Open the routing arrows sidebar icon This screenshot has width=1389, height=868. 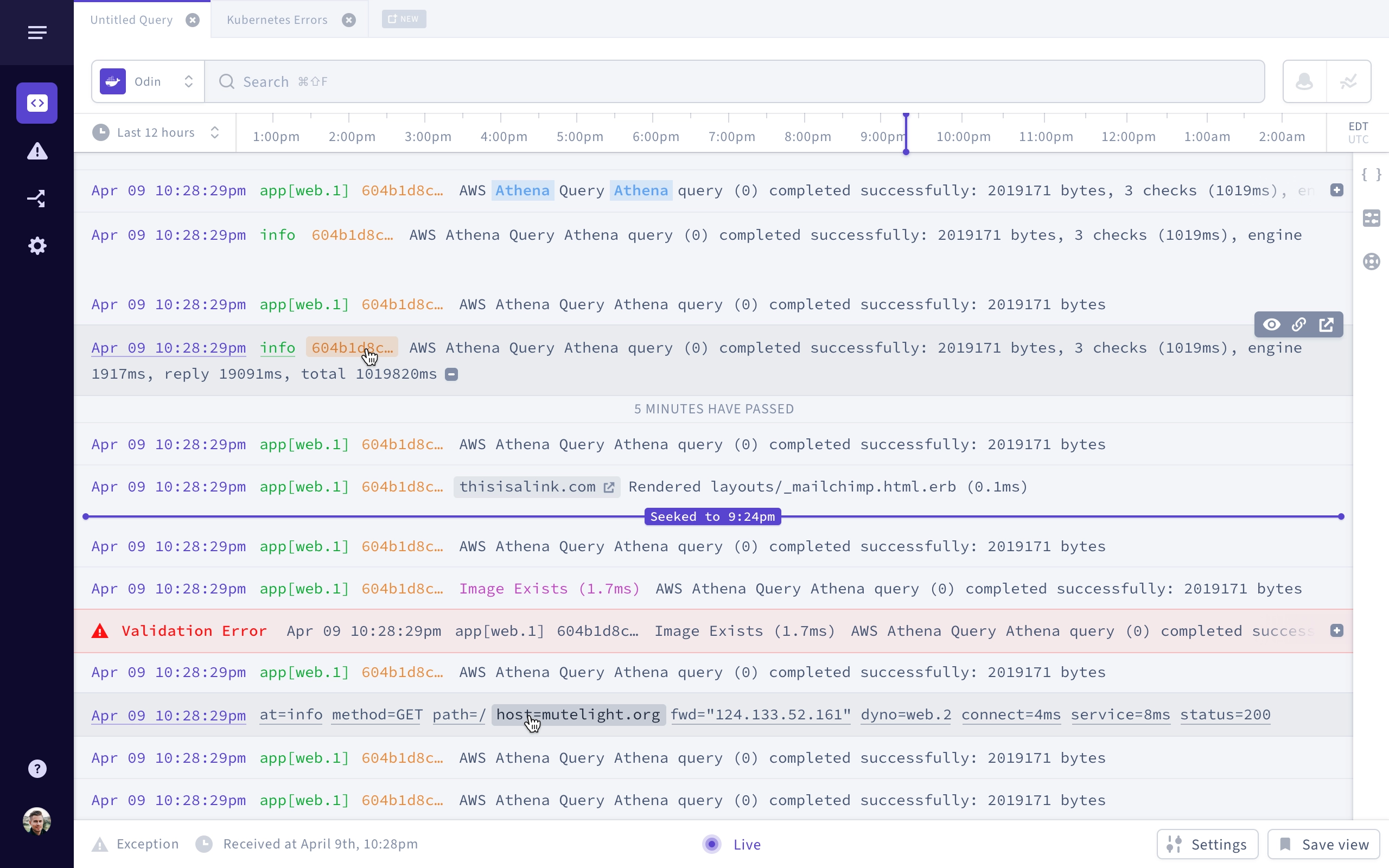[37, 199]
